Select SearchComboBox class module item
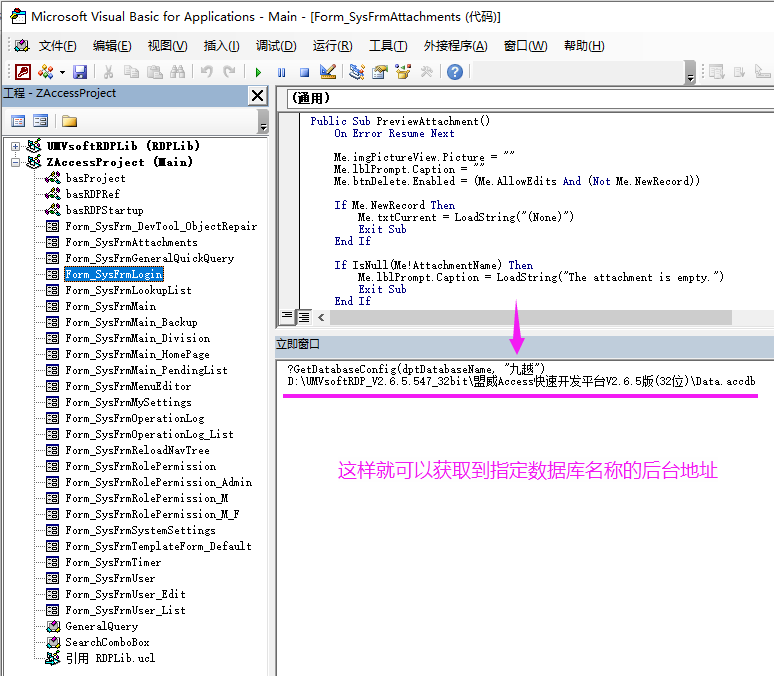This screenshot has width=774, height=676. (107, 642)
